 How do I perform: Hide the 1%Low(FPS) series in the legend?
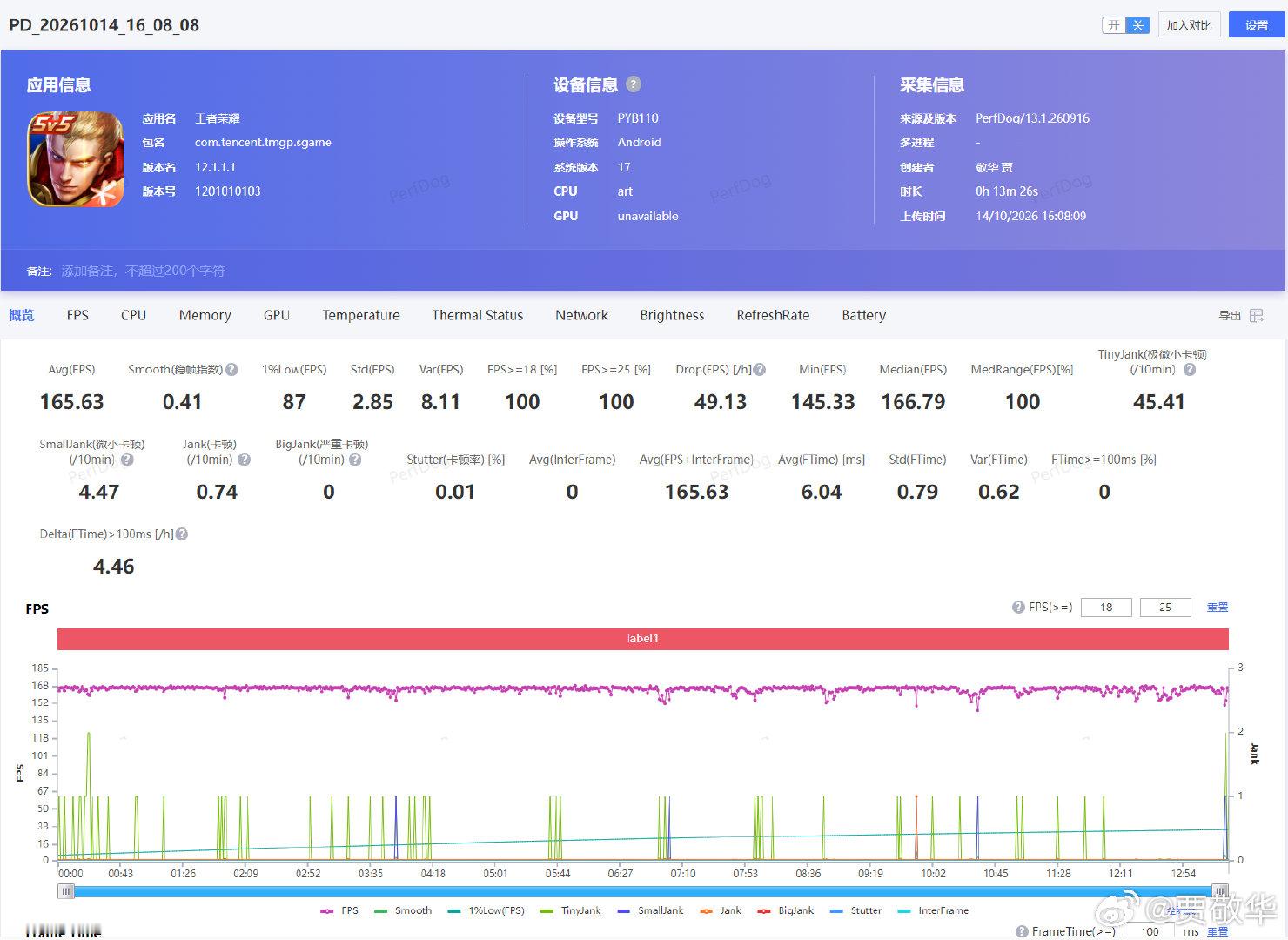(x=486, y=910)
